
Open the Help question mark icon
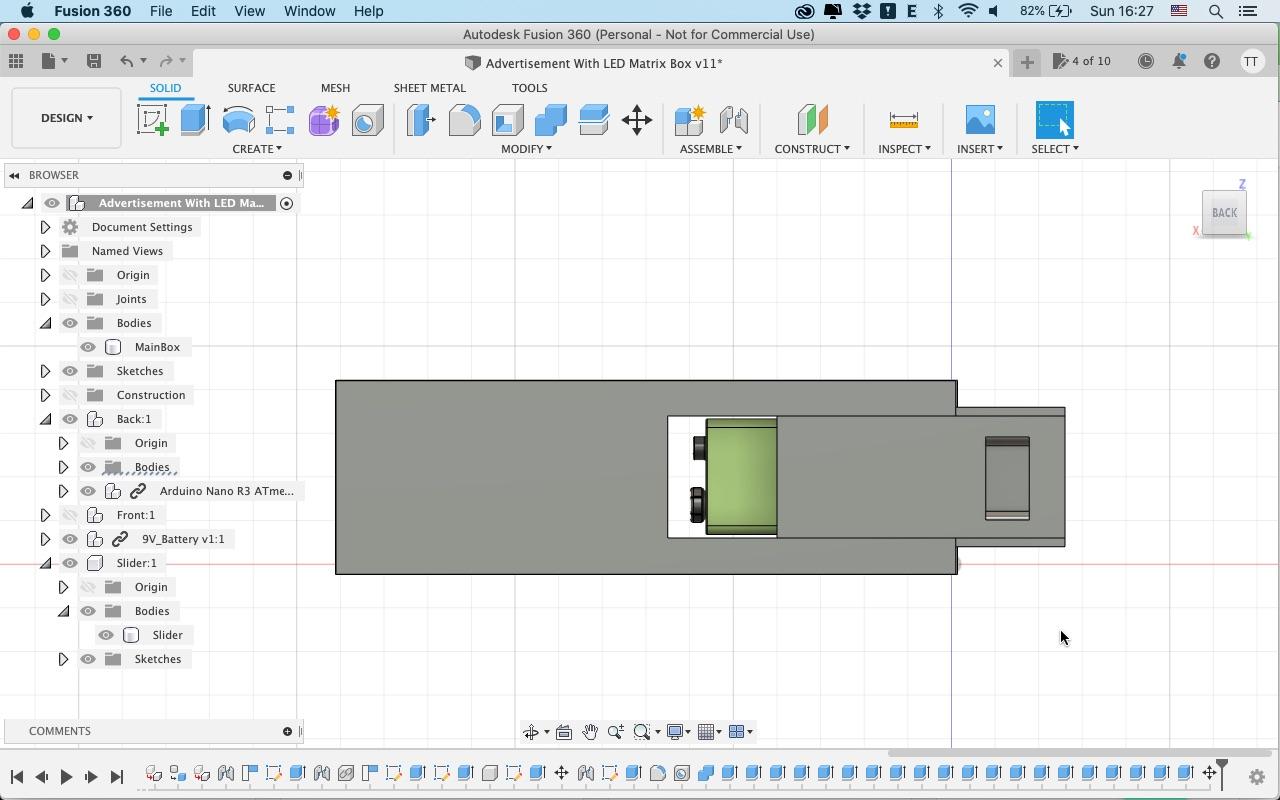tap(1212, 61)
